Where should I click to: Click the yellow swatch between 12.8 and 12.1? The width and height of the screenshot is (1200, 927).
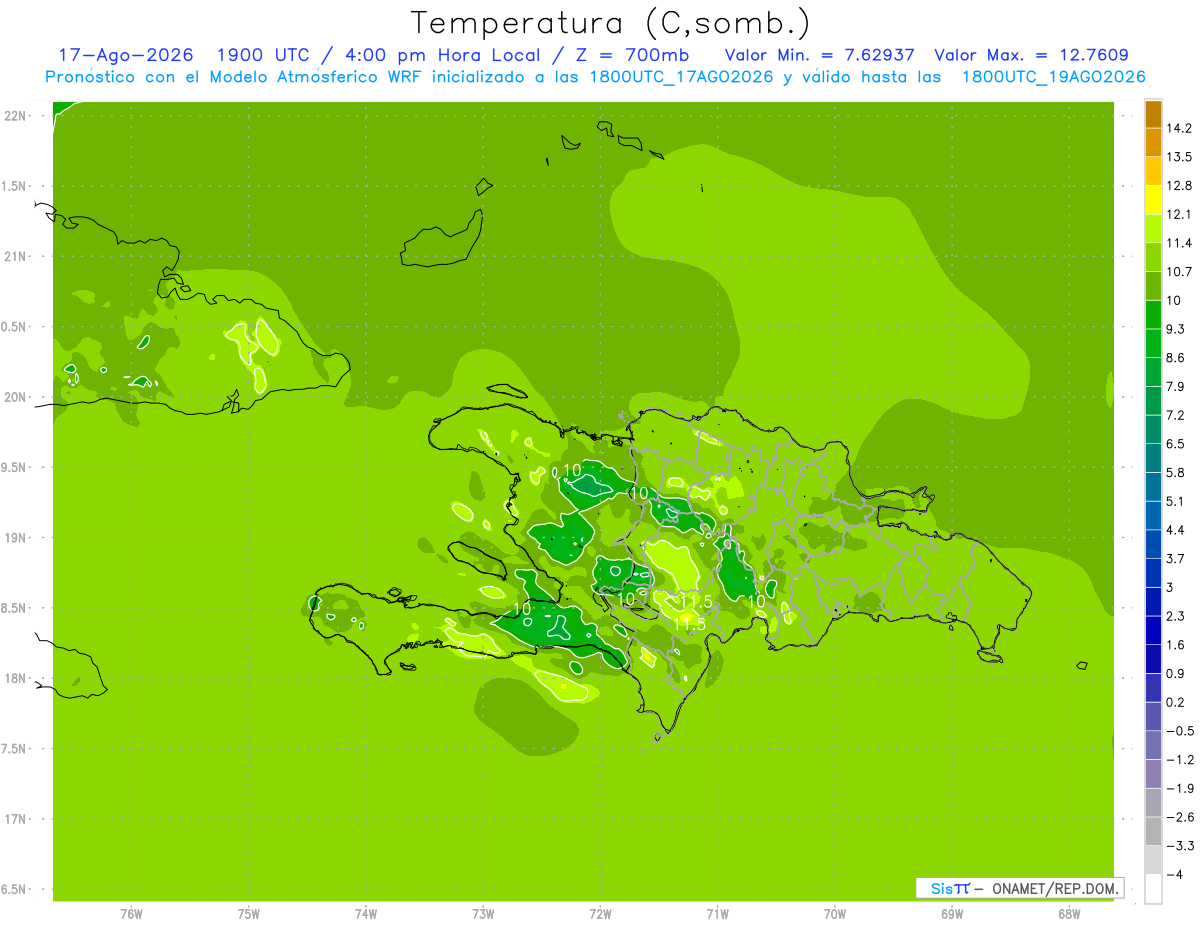tap(1153, 199)
